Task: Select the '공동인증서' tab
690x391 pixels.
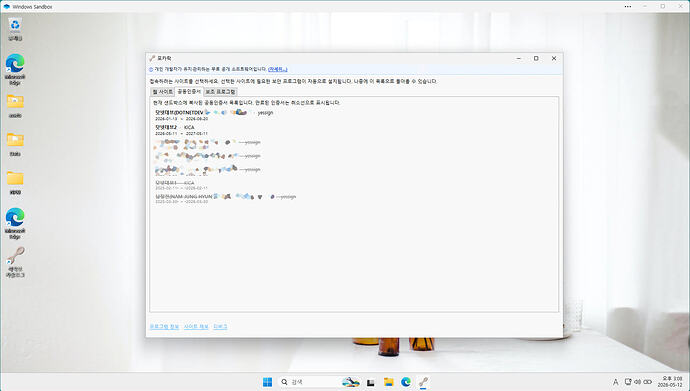Action: coord(189,91)
